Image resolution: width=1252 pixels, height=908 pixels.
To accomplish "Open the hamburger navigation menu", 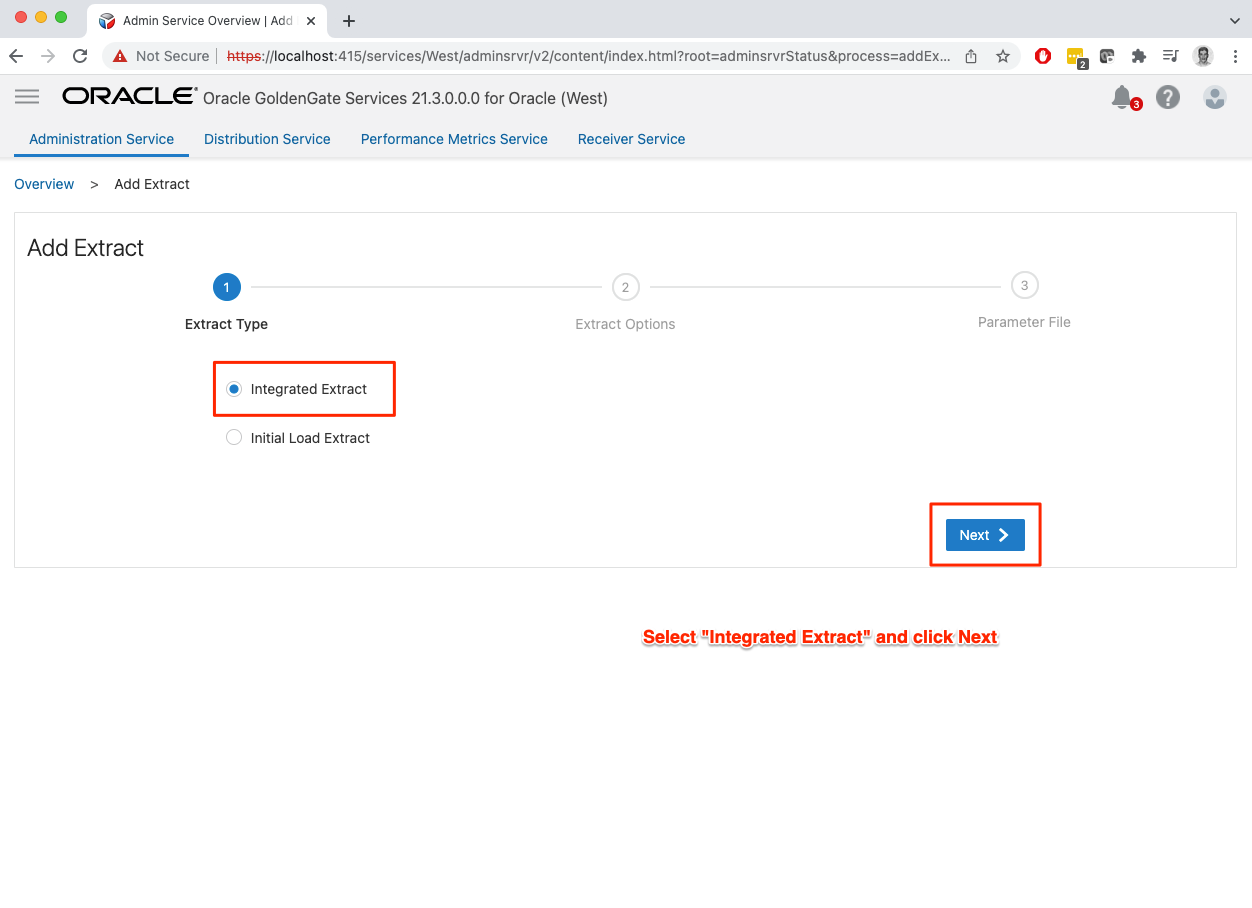I will 27,97.
